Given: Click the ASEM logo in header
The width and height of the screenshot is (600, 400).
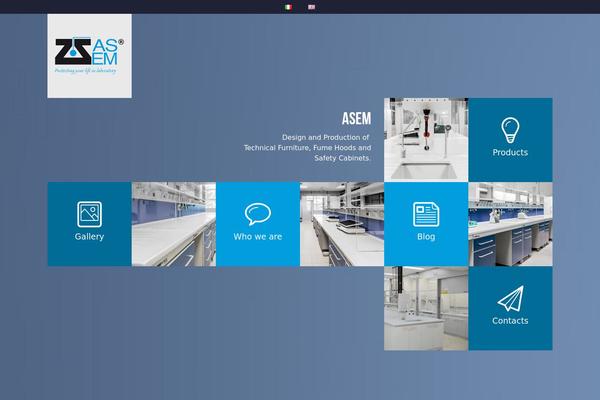Looking at the screenshot, I should click(90, 56).
